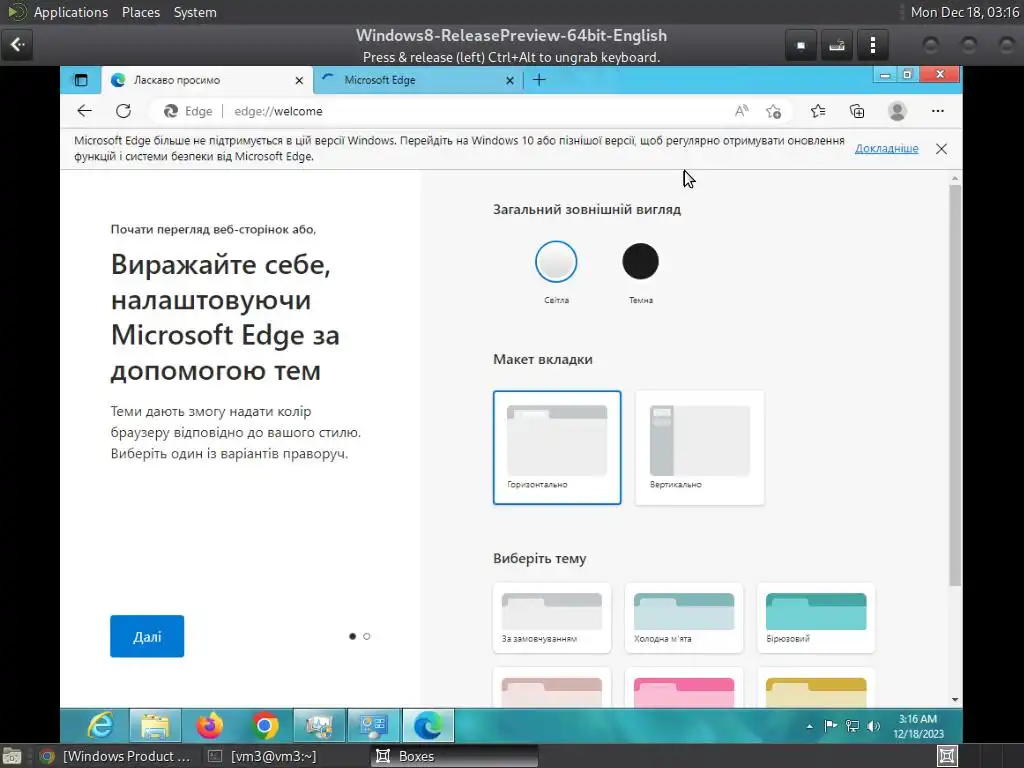Add this page to favorites star icon
Viewport: 1024px width, 768px height.
[x=774, y=111]
